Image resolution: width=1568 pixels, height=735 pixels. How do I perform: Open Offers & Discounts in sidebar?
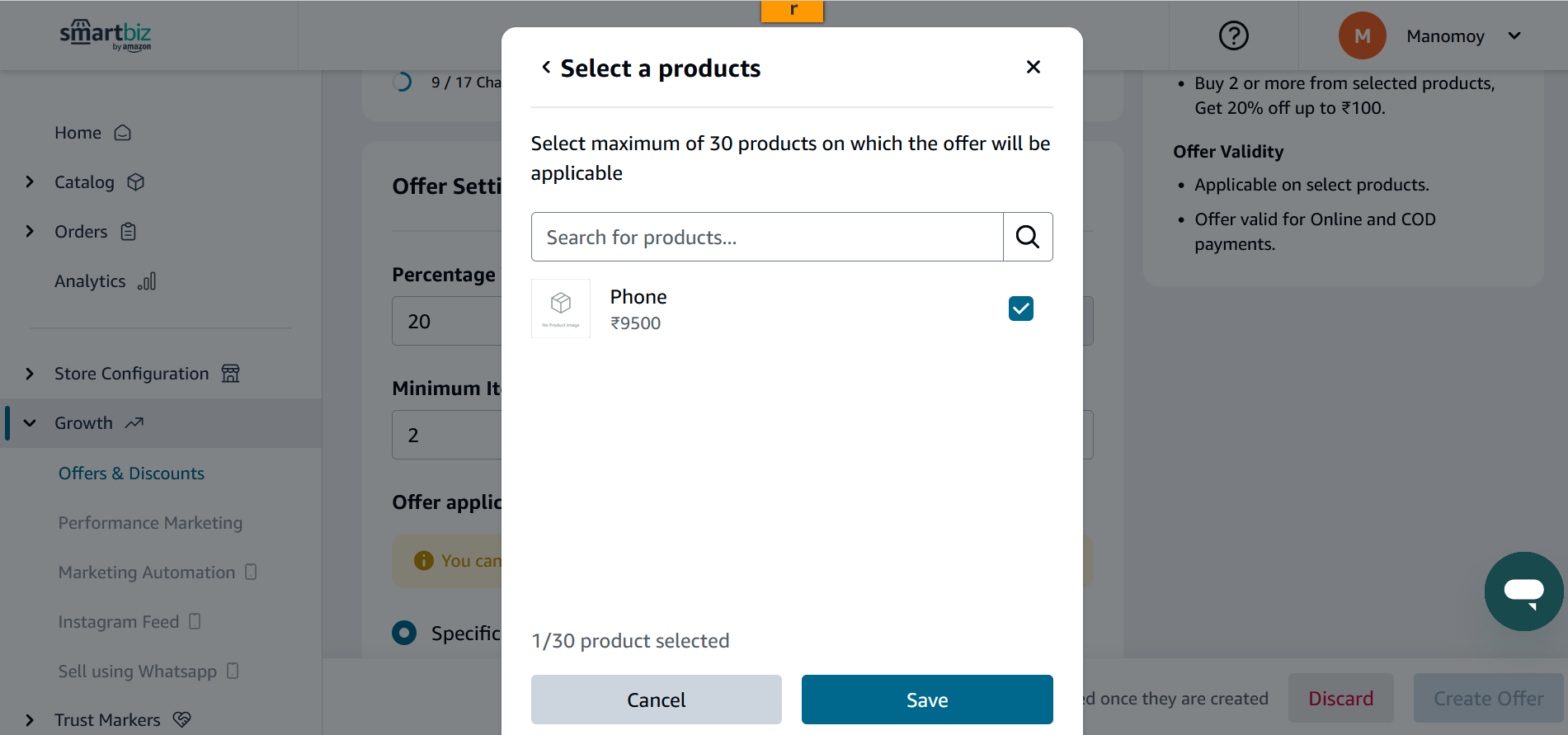[x=131, y=474]
